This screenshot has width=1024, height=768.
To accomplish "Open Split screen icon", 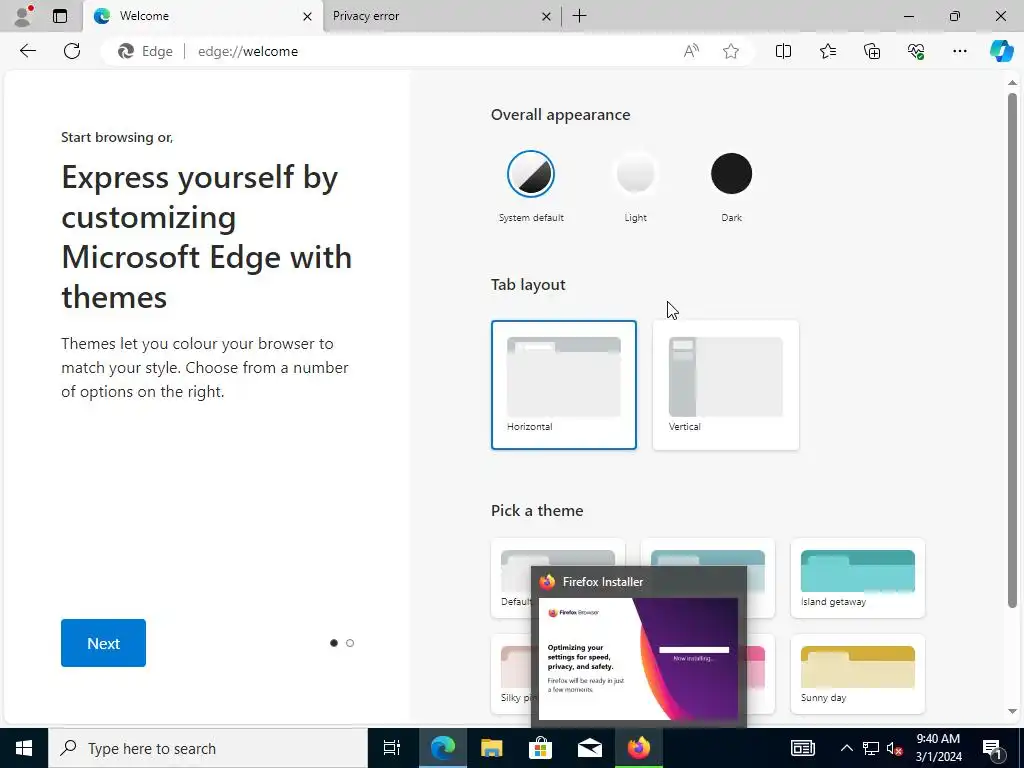I will (x=783, y=51).
